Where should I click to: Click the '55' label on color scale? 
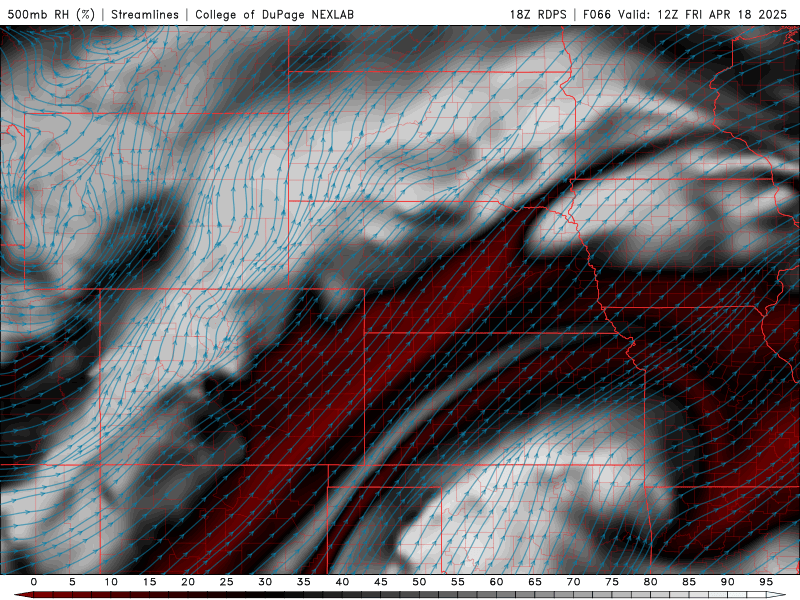click(x=458, y=582)
